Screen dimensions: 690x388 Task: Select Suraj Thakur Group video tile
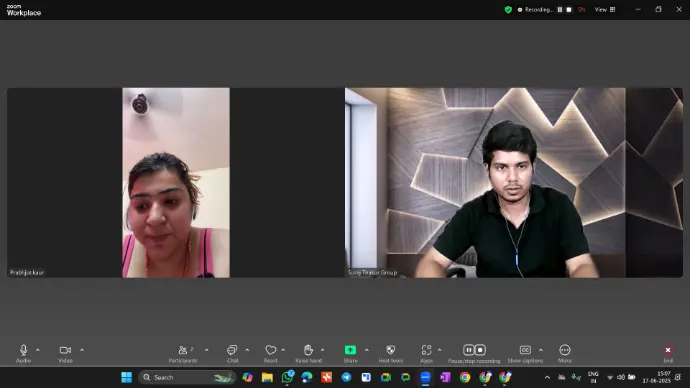click(x=514, y=183)
